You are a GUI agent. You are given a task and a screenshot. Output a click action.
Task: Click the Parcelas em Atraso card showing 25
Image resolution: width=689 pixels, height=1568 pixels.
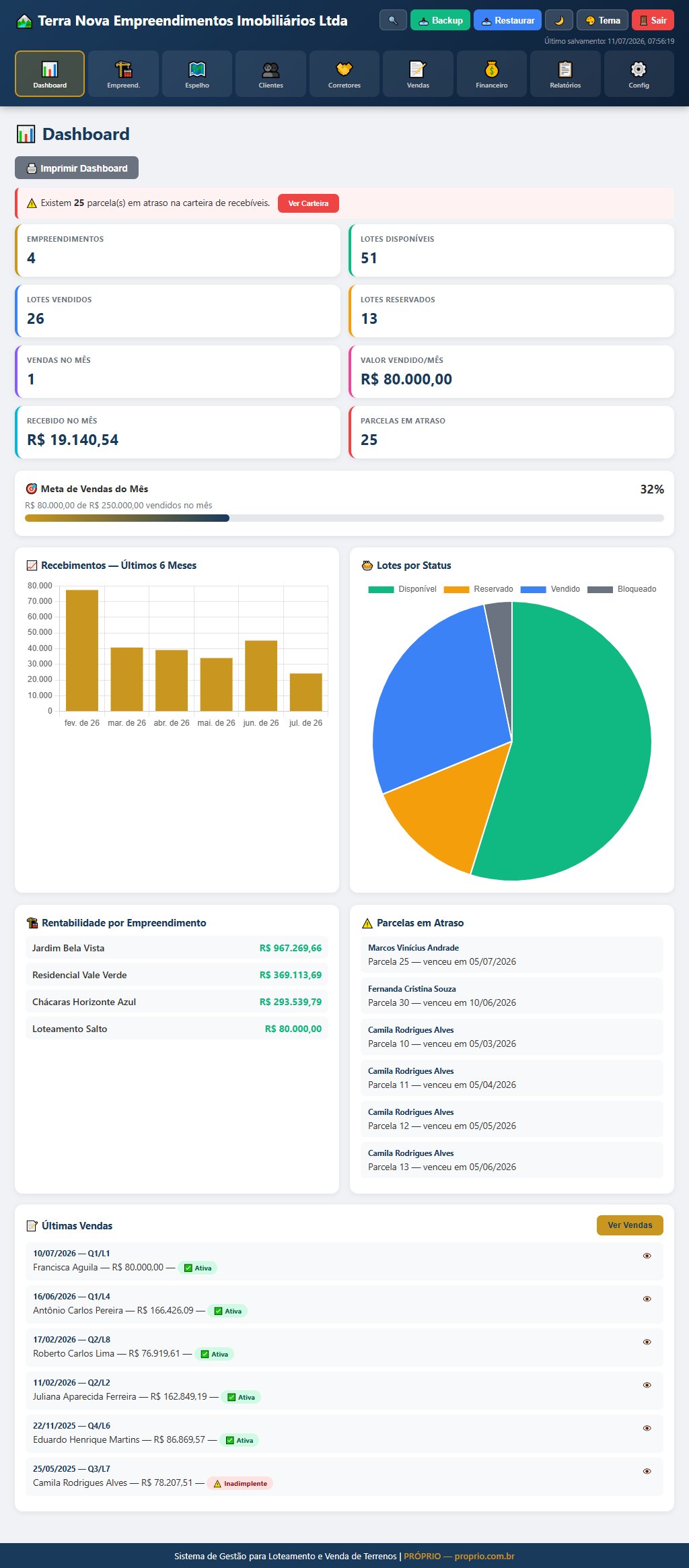511,432
